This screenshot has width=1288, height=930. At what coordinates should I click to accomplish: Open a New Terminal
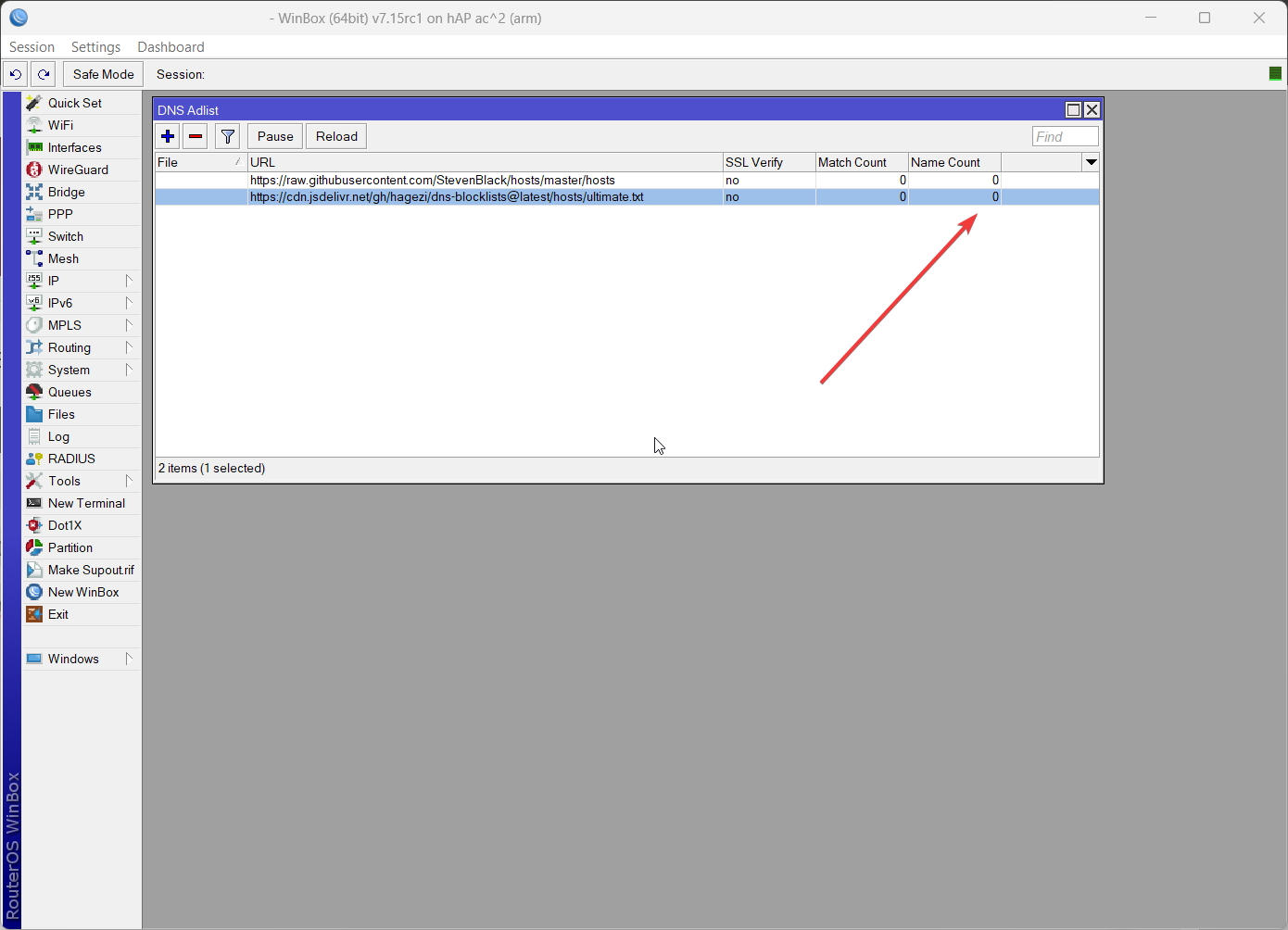tap(82, 503)
